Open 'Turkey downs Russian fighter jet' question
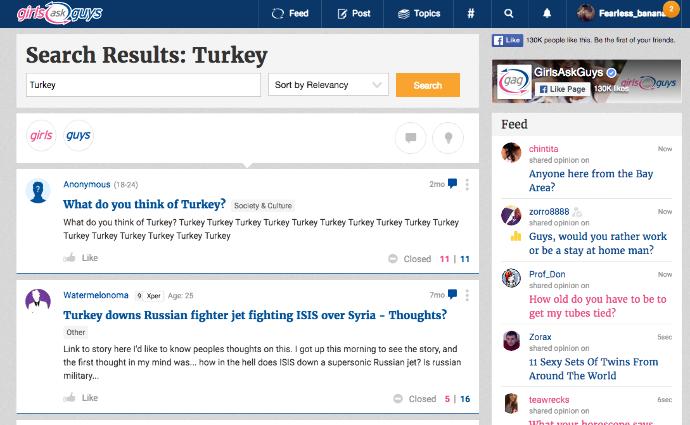The height and width of the screenshot is (425, 690). pyautogui.click(x=255, y=315)
